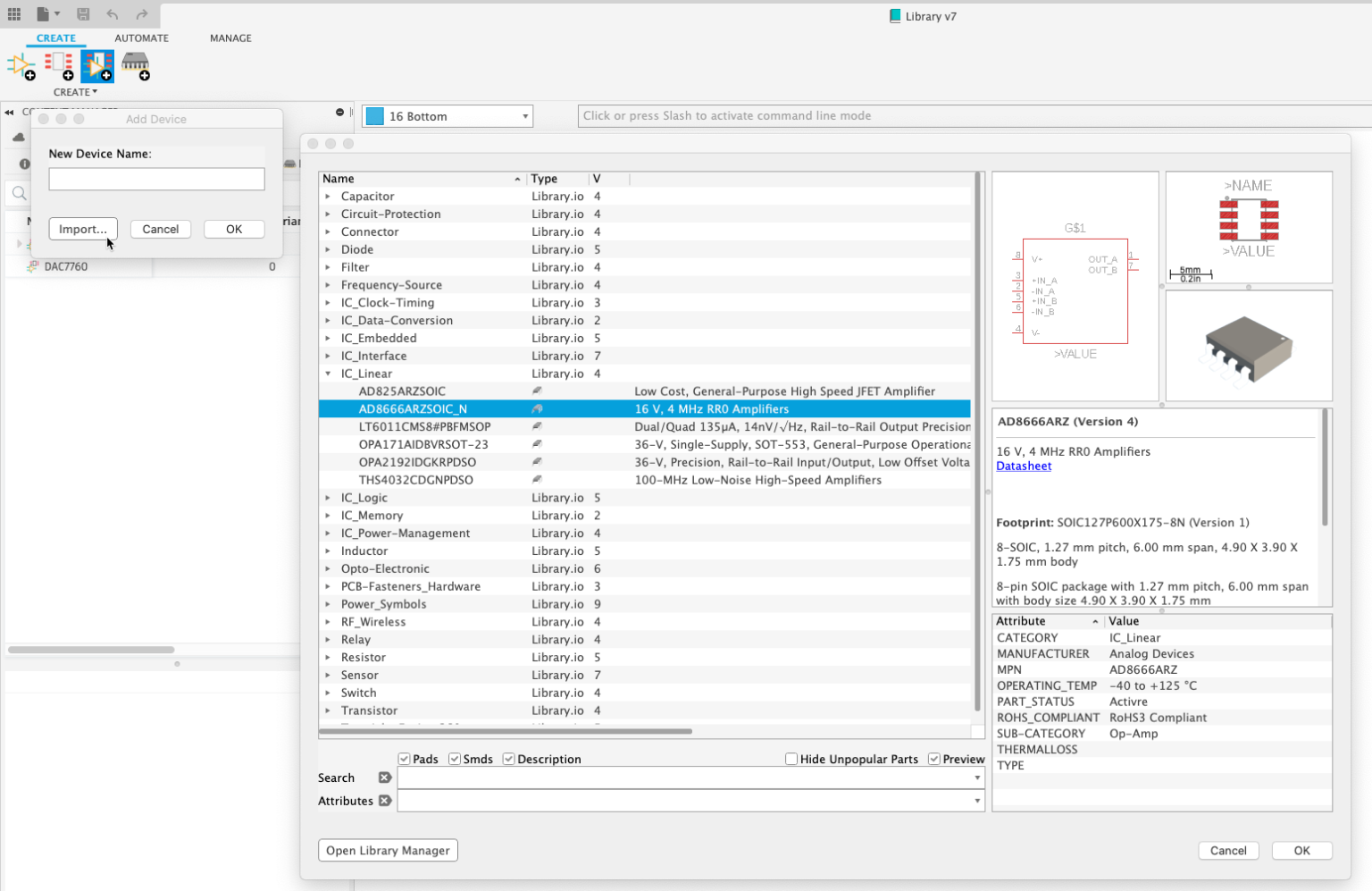Select the New 3D Package tool
The height and width of the screenshot is (891, 1372).
pos(135,65)
